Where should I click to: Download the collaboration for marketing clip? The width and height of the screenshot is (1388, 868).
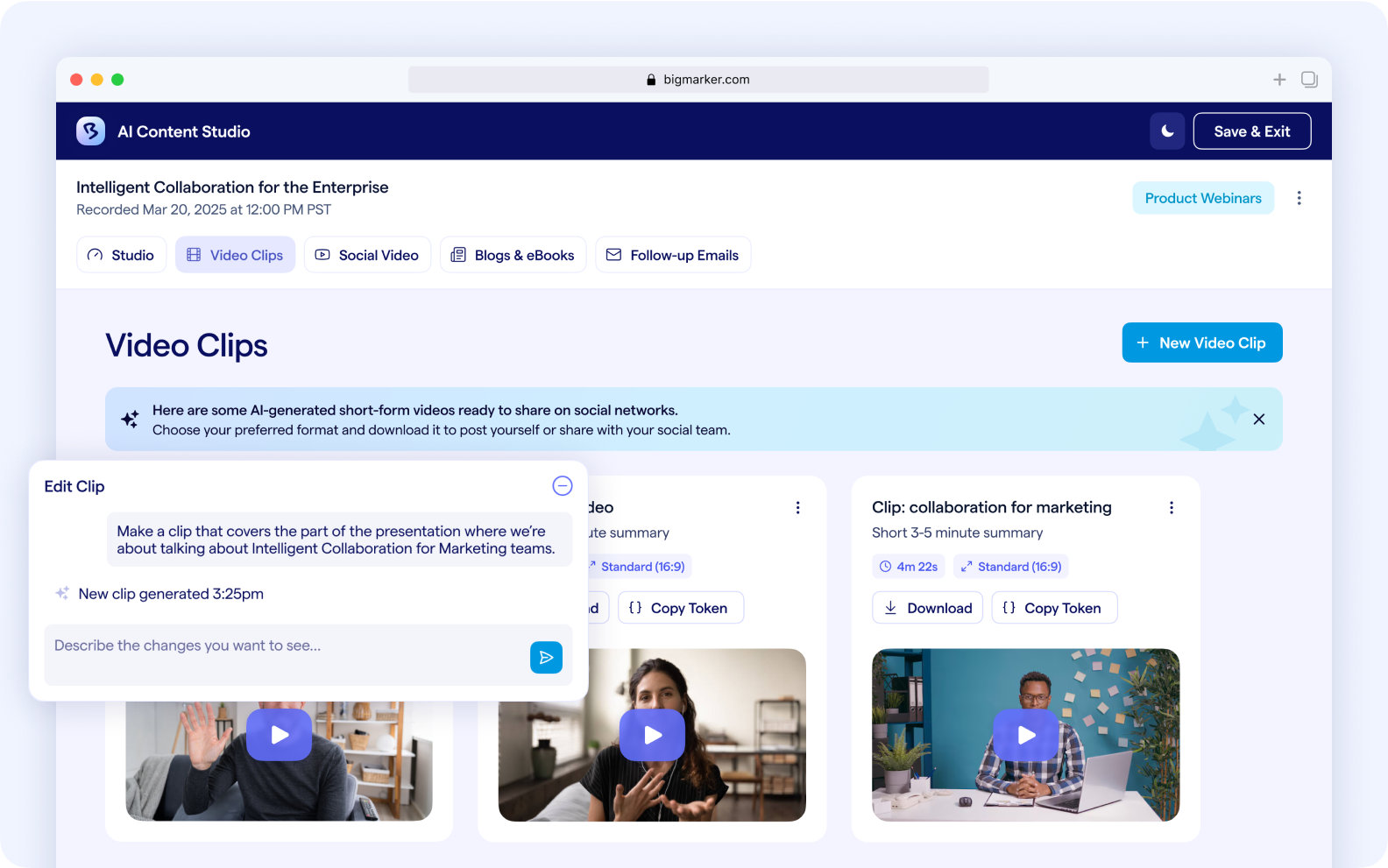[927, 608]
